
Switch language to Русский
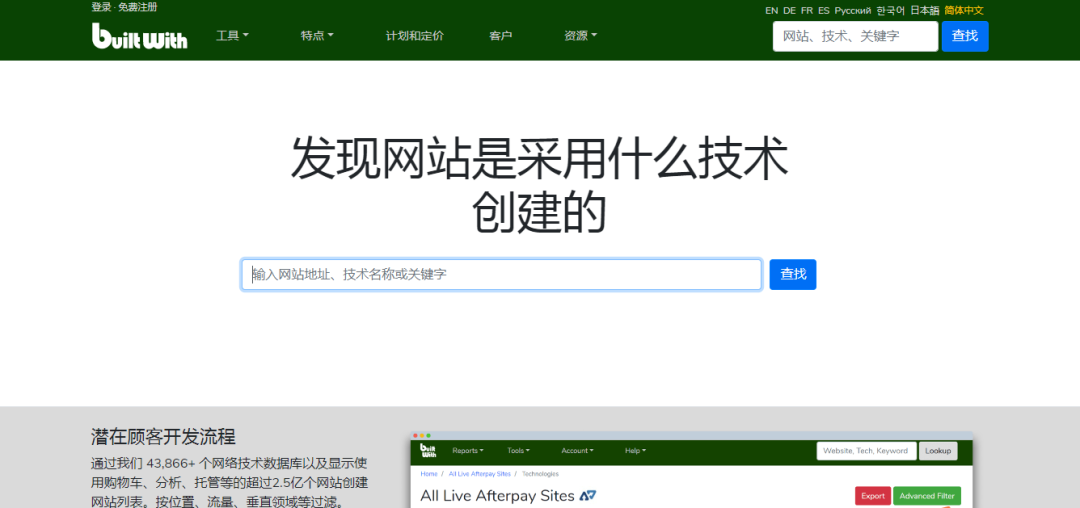pyautogui.click(x=853, y=10)
